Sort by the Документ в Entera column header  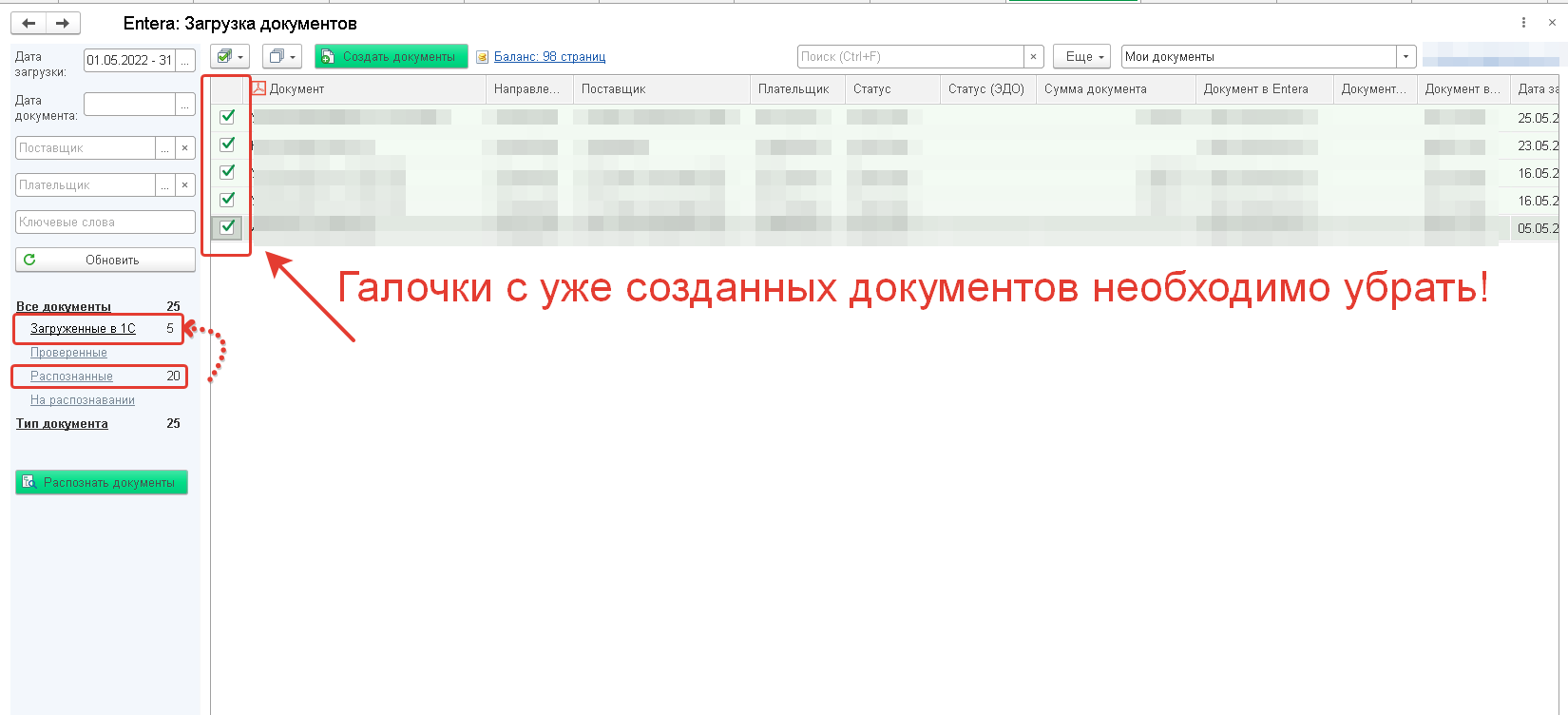coord(1265,89)
